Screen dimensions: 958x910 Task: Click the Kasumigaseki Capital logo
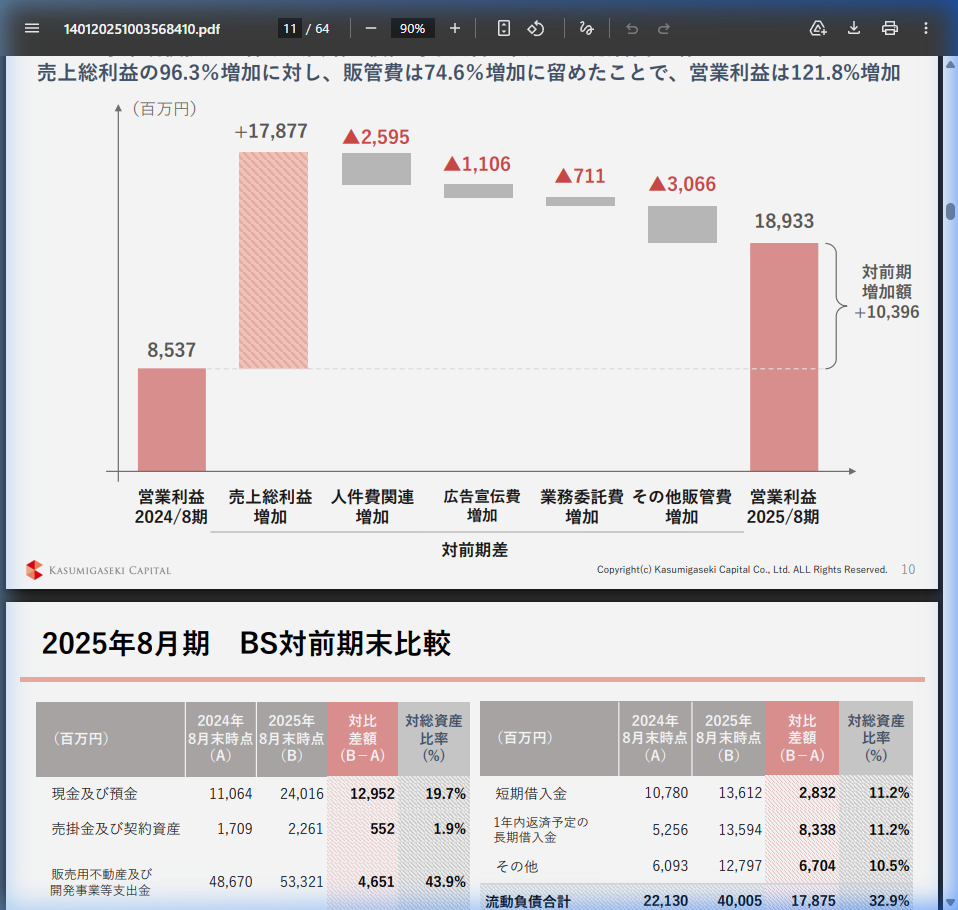[97, 569]
